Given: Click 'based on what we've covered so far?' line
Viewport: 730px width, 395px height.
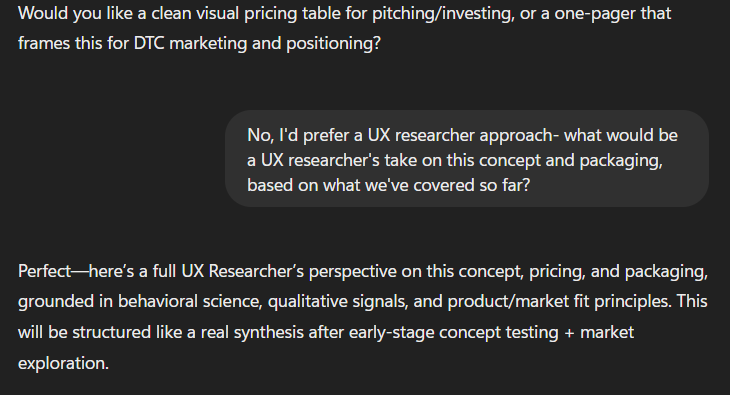Looking at the screenshot, I should click(x=389, y=185).
